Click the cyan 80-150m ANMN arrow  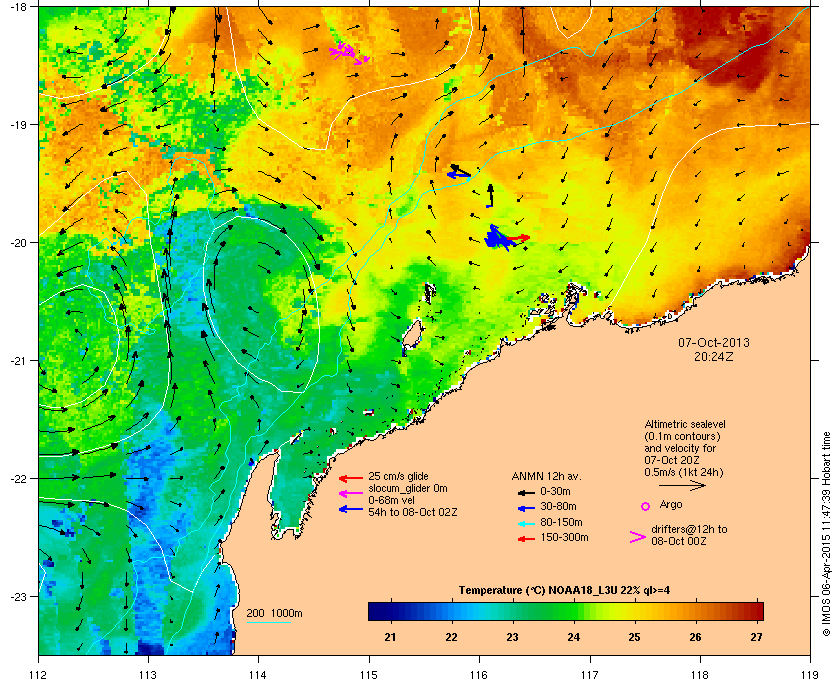(526, 524)
